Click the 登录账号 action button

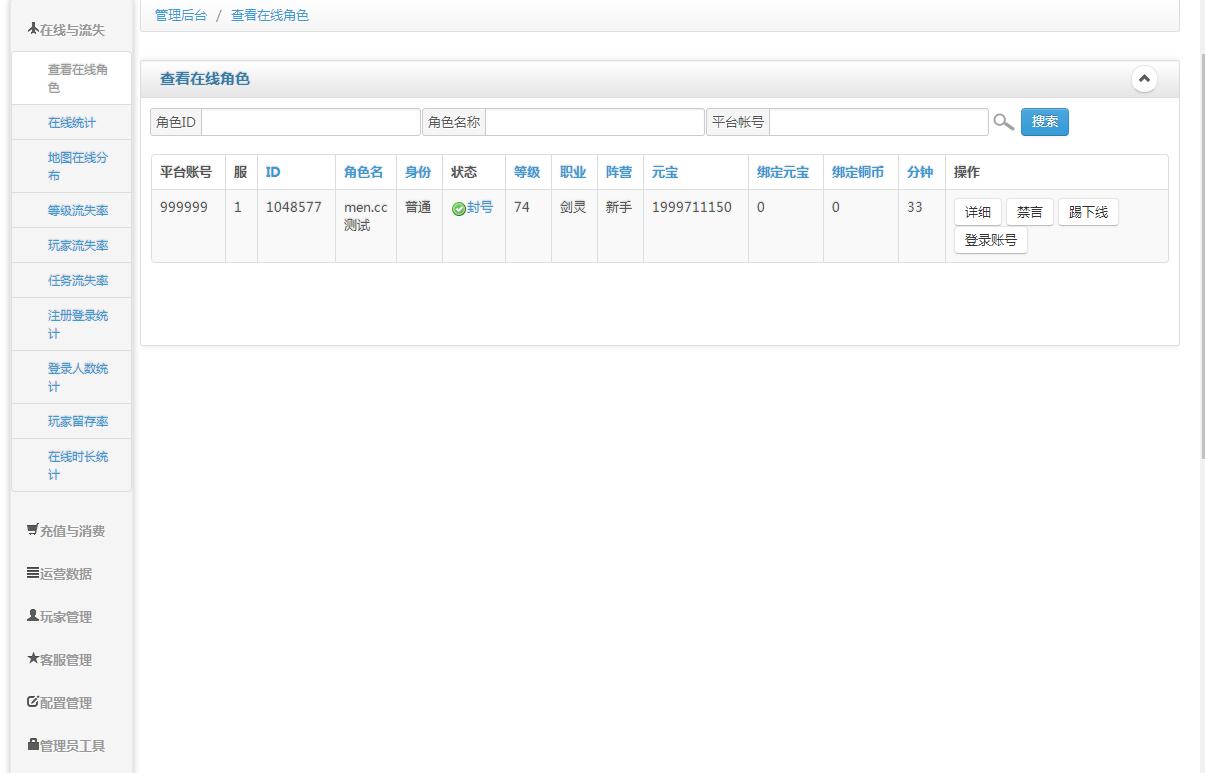[990, 240]
